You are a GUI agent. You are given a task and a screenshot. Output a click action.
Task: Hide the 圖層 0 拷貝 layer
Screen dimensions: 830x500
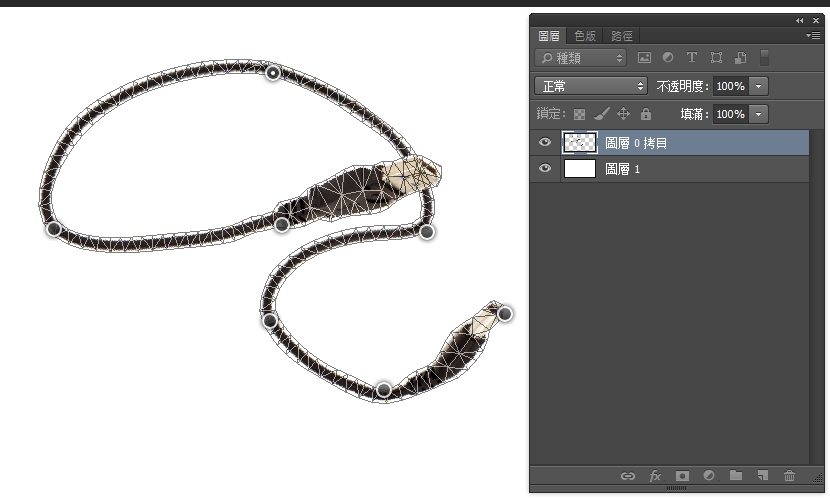[x=545, y=143]
